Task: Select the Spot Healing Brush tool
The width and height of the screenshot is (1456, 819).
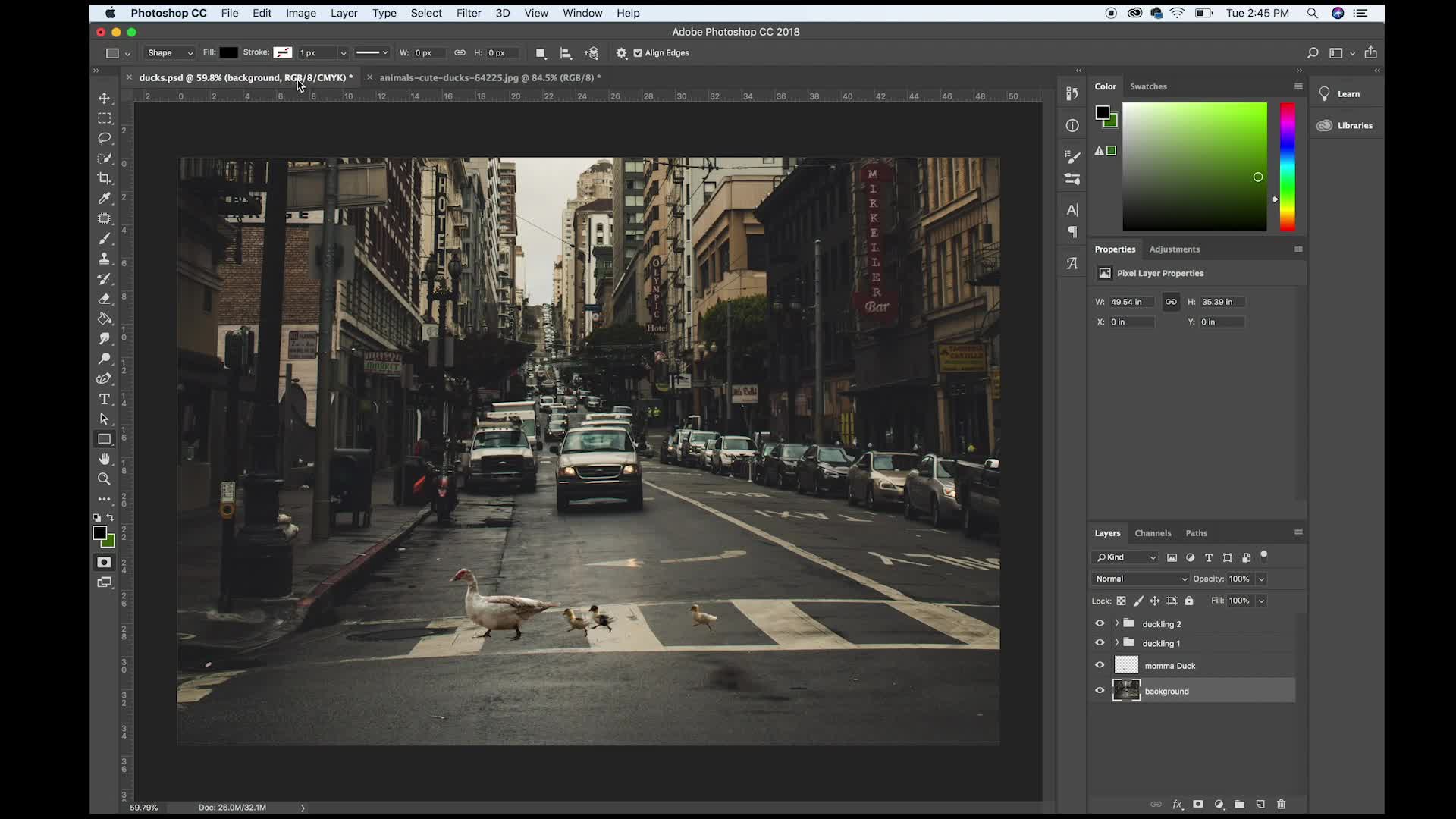Action: [x=105, y=218]
